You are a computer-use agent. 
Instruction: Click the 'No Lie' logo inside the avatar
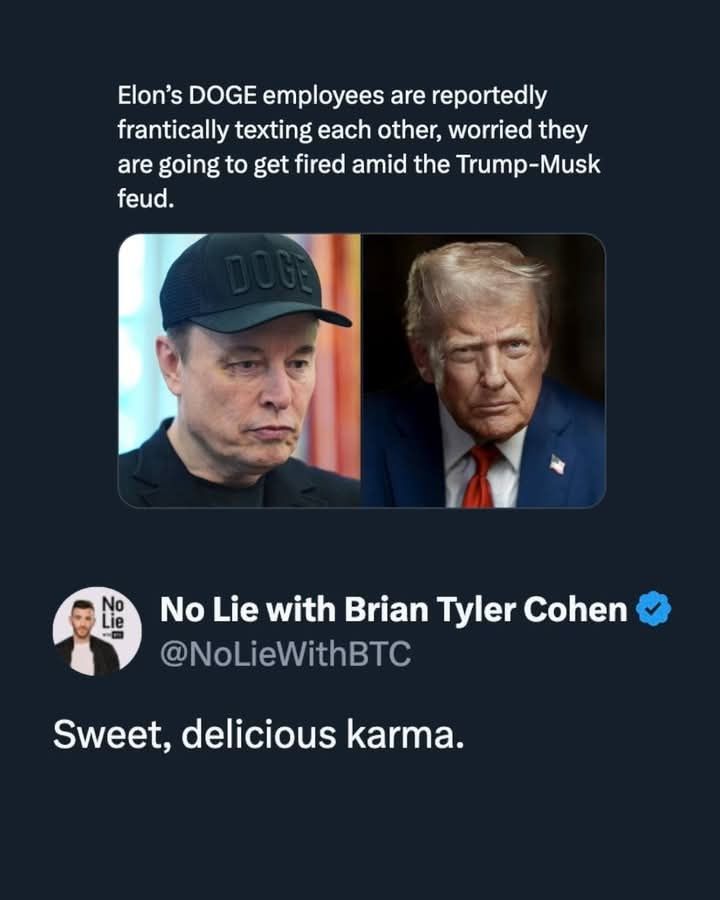(x=113, y=613)
